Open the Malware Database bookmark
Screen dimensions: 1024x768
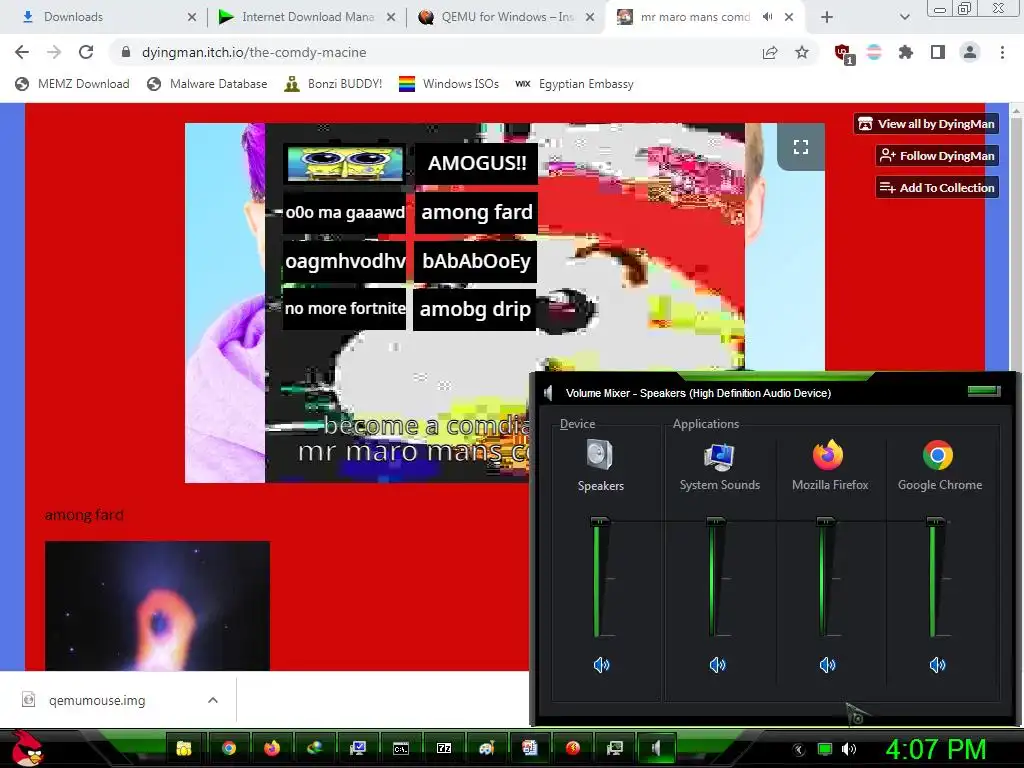coord(208,84)
